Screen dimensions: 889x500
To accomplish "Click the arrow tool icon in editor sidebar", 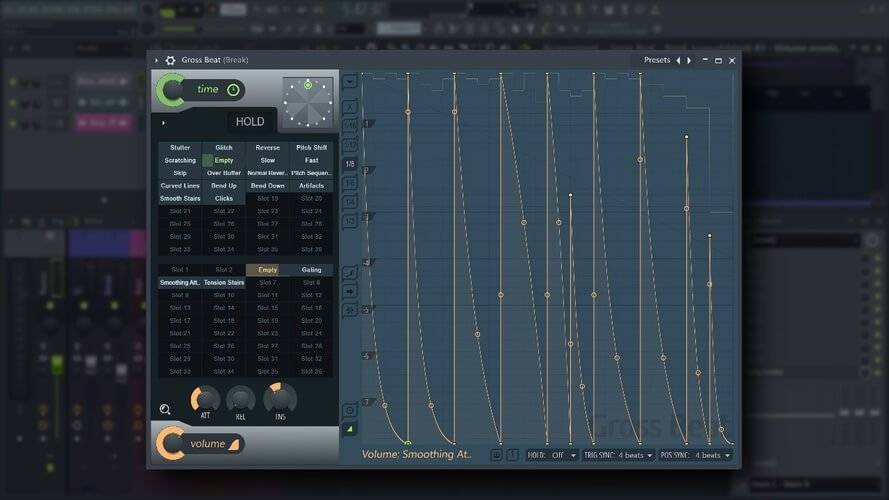I will click(x=350, y=291).
